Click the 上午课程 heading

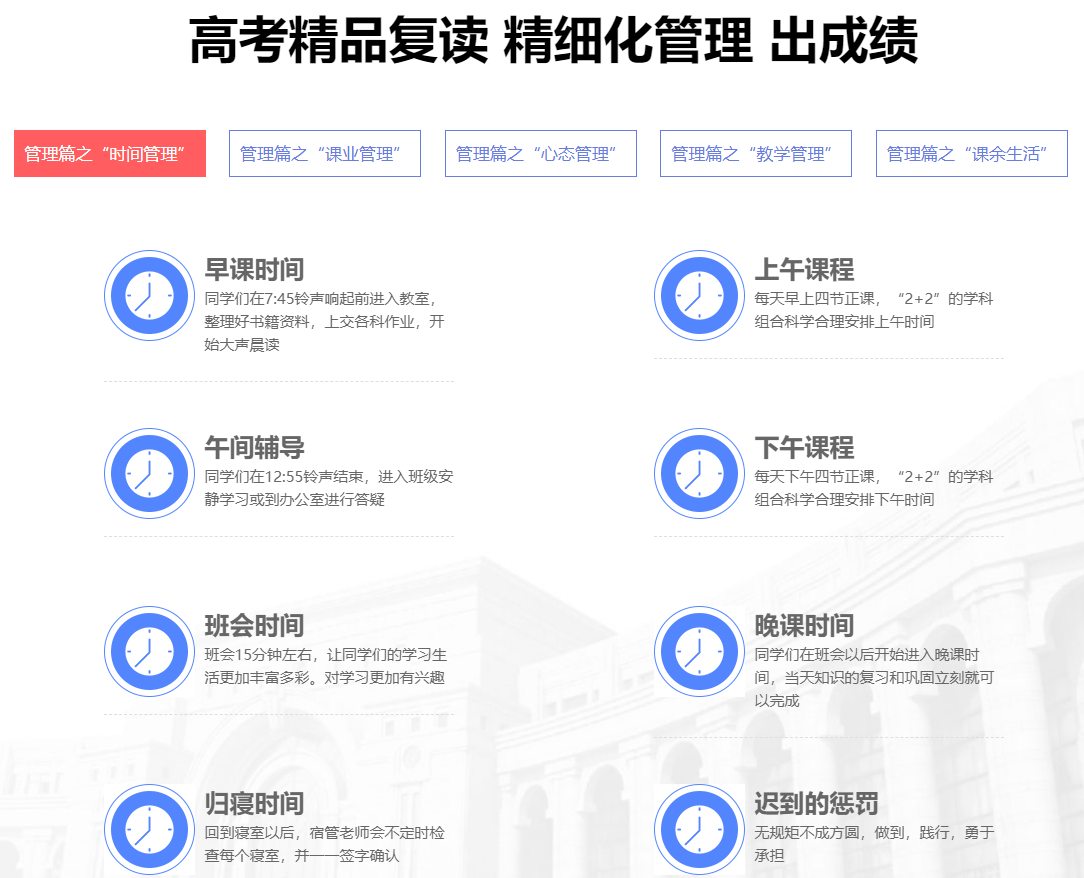pyautogui.click(x=804, y=270)
